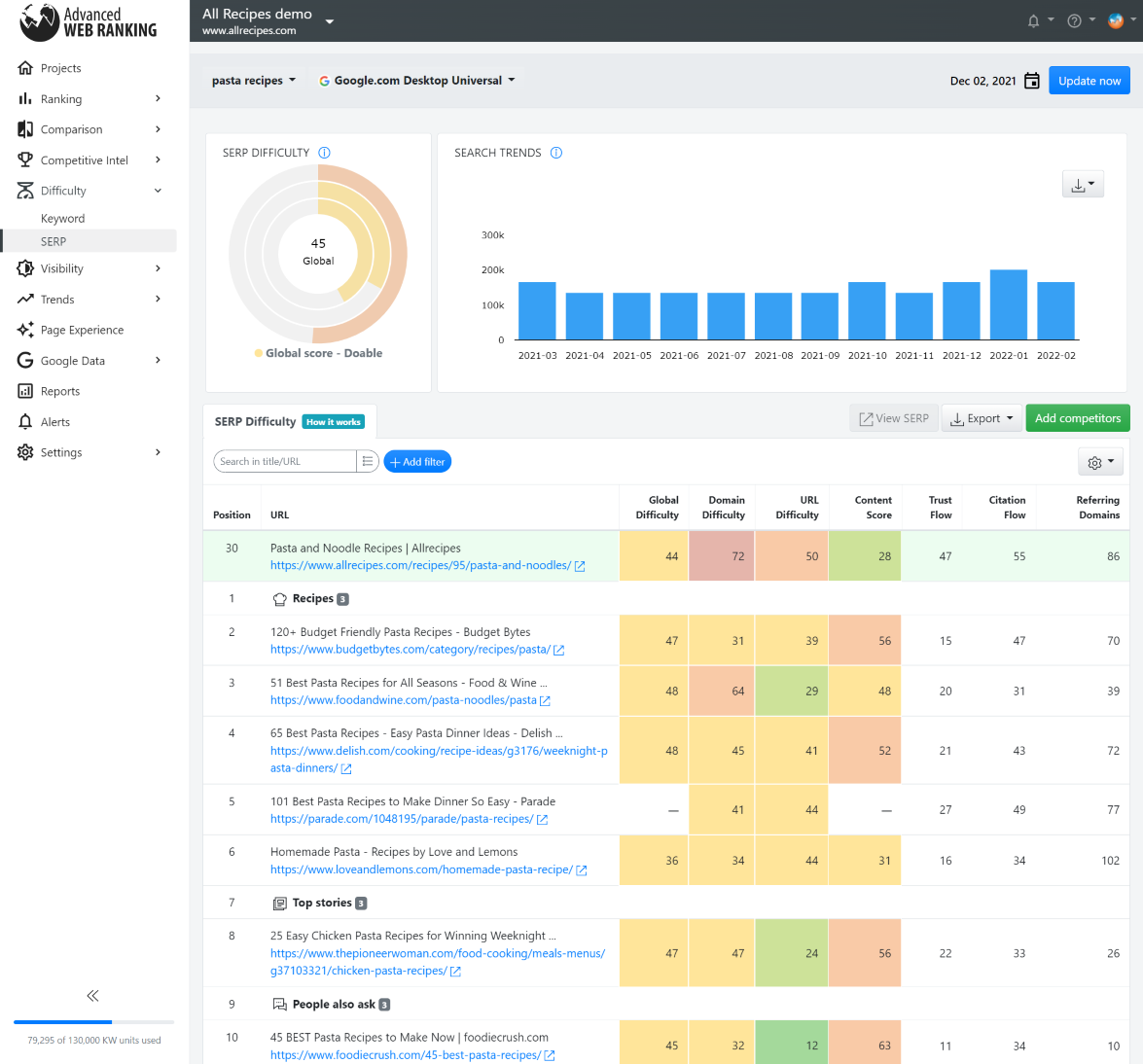Open the help question mark icon

point(1074,21)
